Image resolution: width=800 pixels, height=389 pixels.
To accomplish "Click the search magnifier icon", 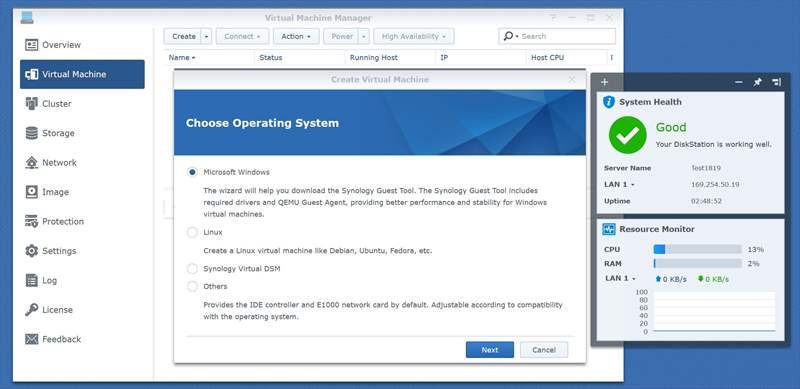I will (x=508, y=36).
